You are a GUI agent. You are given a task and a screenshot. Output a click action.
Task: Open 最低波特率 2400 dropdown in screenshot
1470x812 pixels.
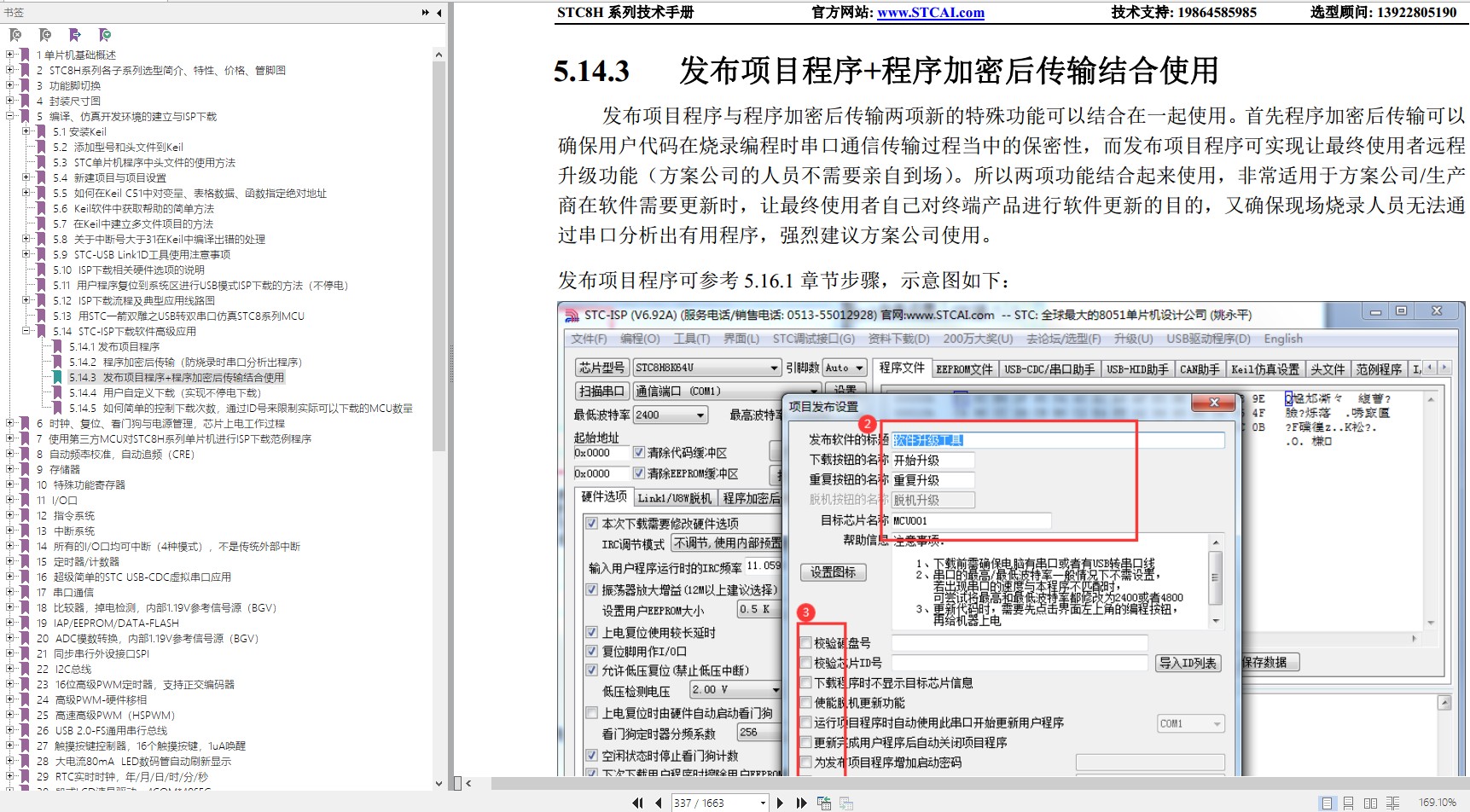pos(700,415)
